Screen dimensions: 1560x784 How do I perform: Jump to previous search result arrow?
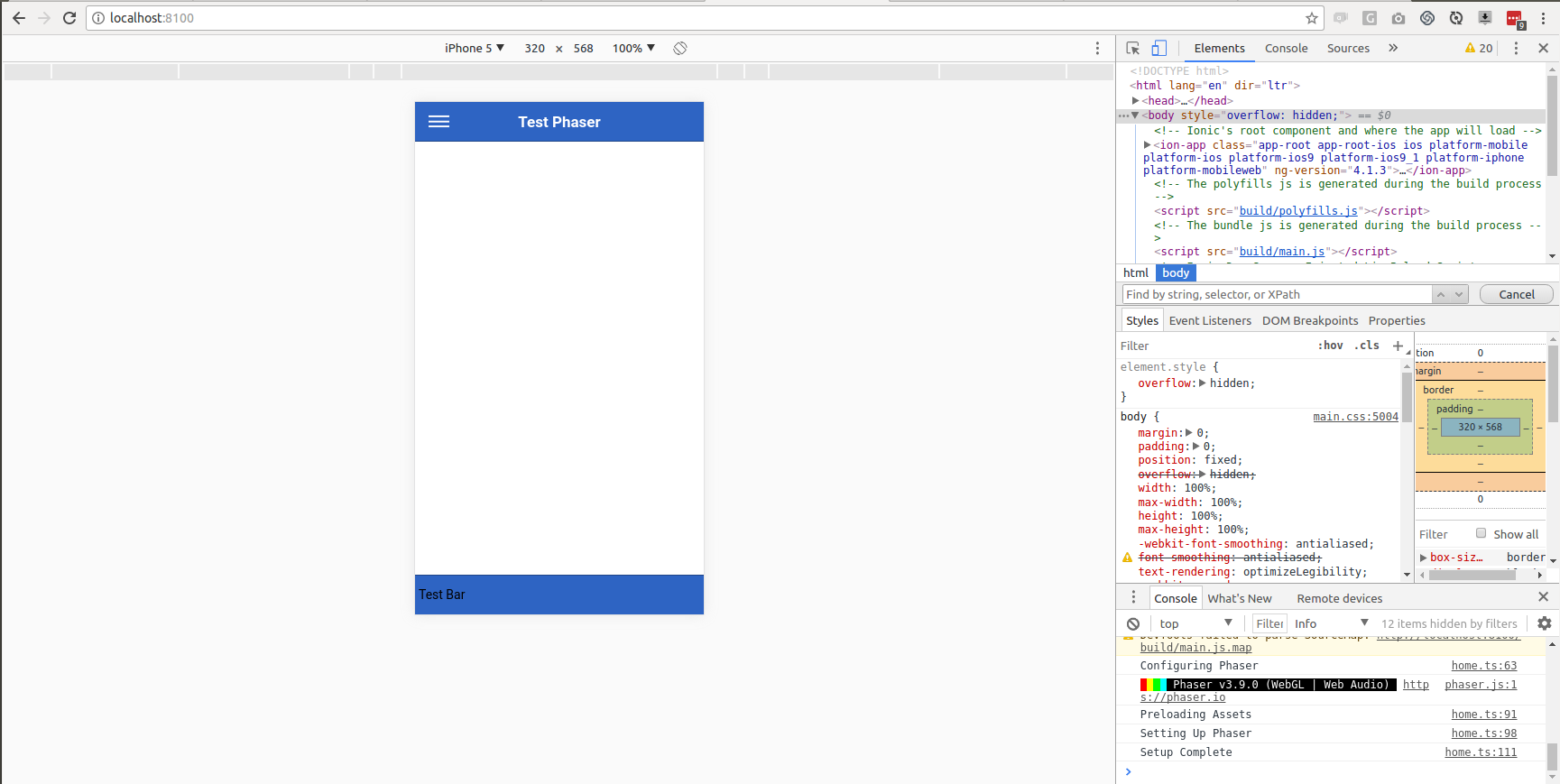pos(1441,294)
